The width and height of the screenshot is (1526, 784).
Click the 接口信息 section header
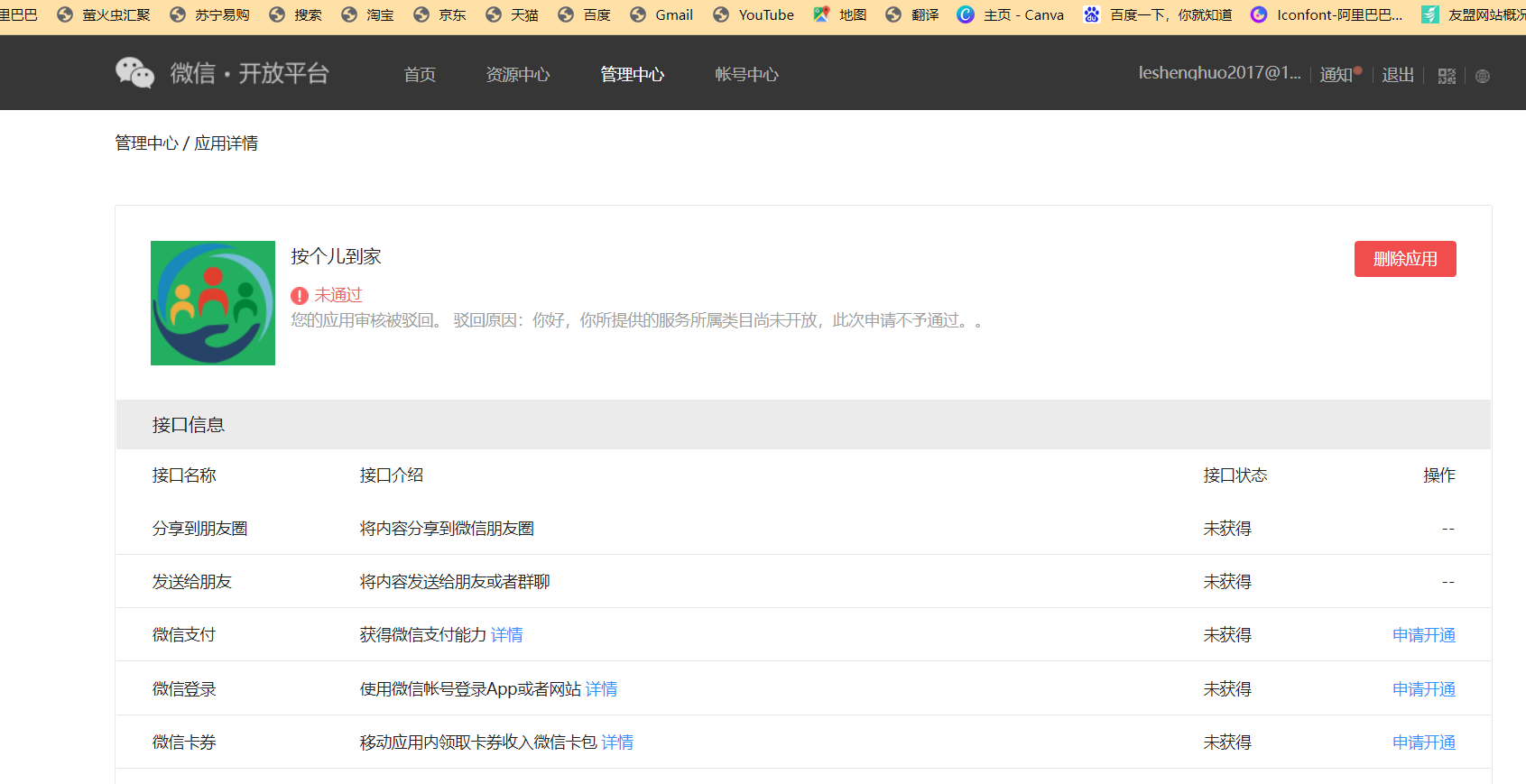tap(803, 425)
